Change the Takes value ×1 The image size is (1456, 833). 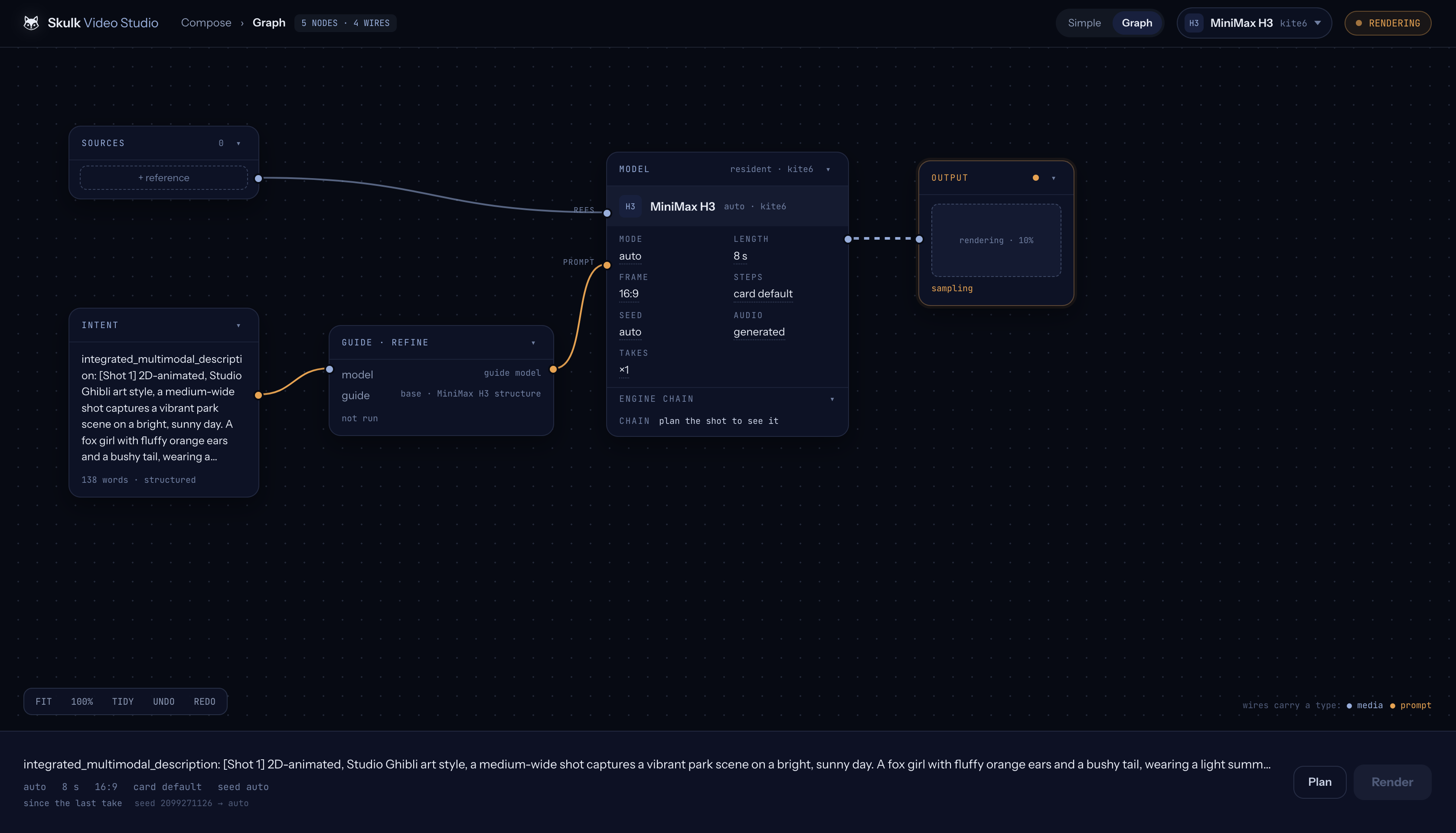point(624,370)
